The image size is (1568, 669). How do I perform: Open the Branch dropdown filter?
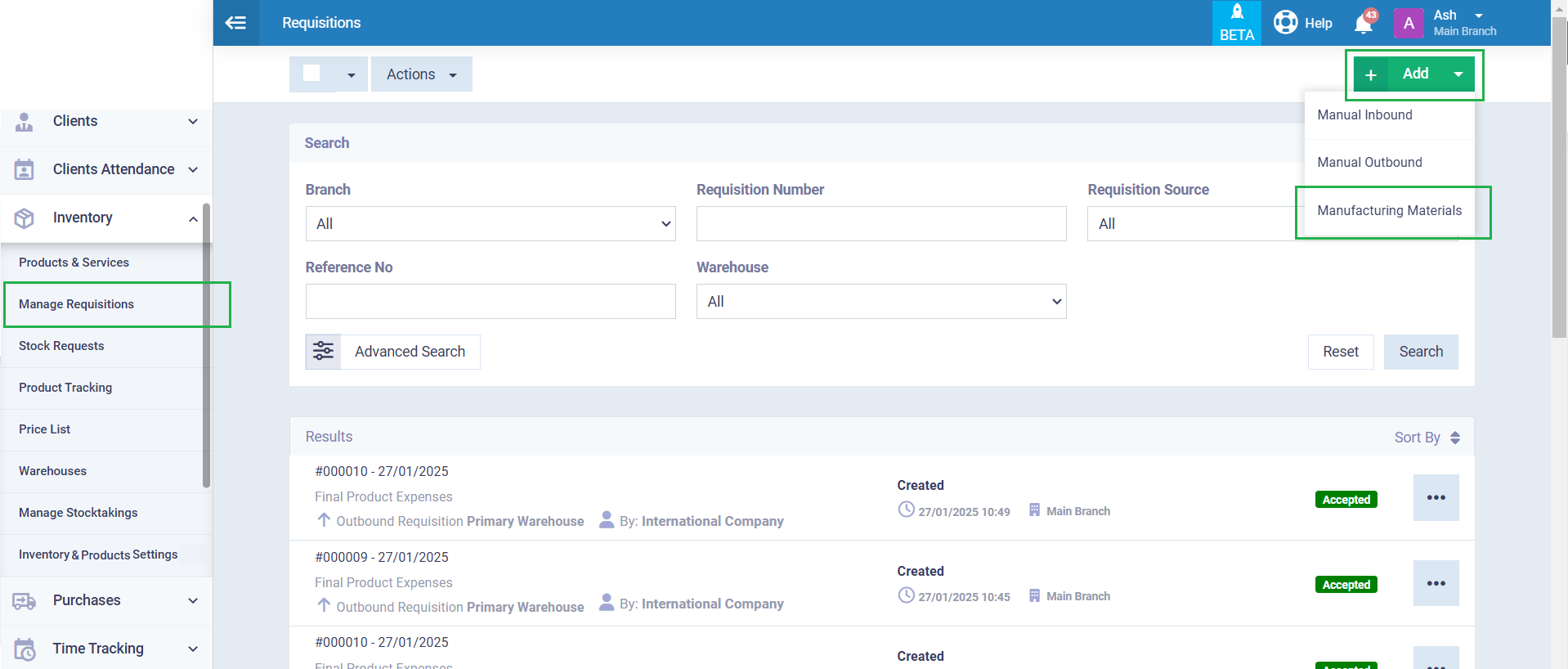click(x=490, y=224)
